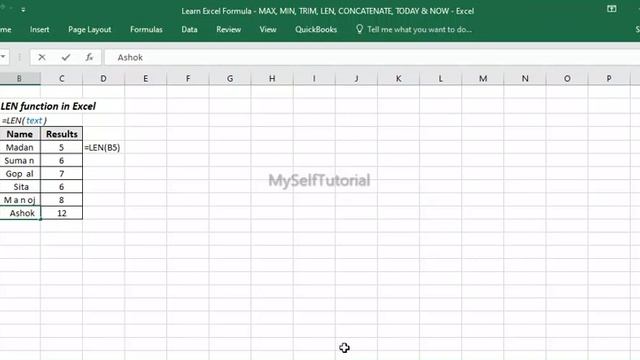
Task: Open the Insert ribbon tab
Action: (39, 29)
